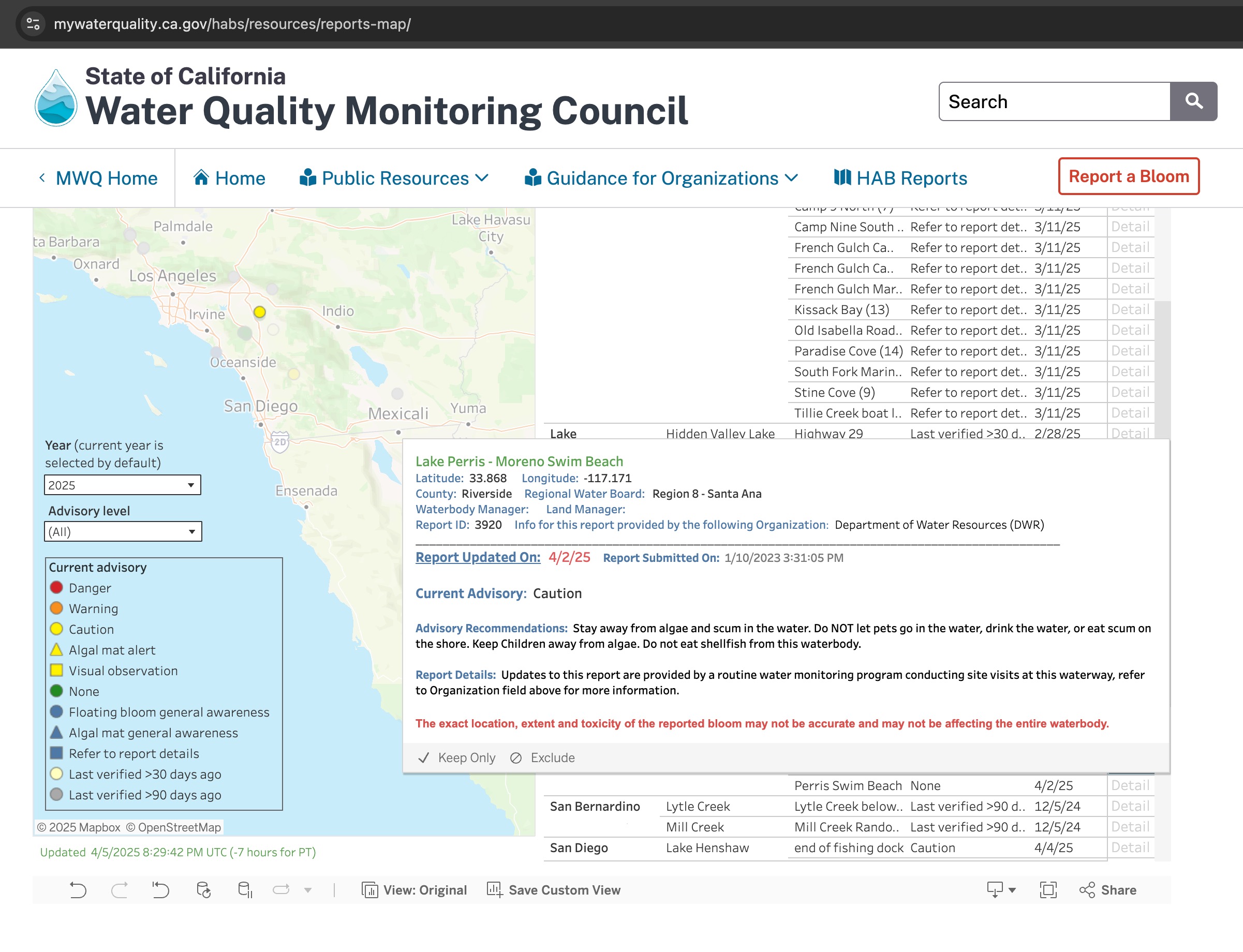Open Detail link for Lake Henshaw row

(1130, 847)
